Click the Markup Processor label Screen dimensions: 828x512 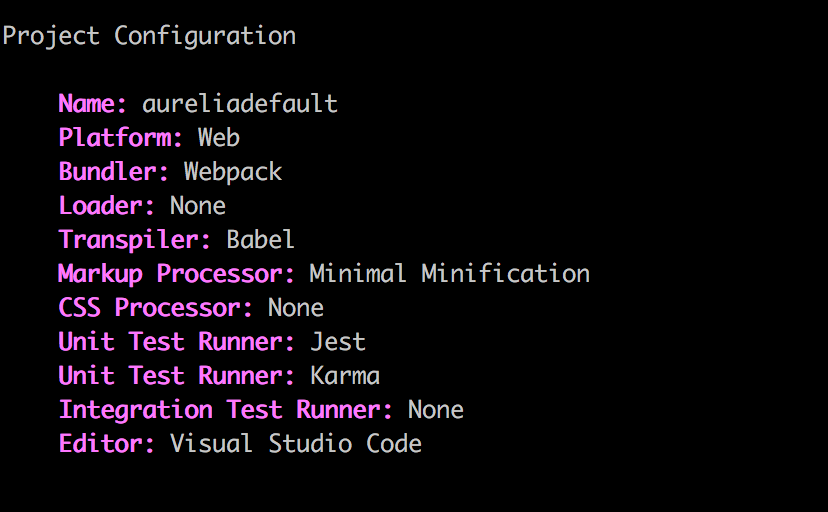pos(177,274)
